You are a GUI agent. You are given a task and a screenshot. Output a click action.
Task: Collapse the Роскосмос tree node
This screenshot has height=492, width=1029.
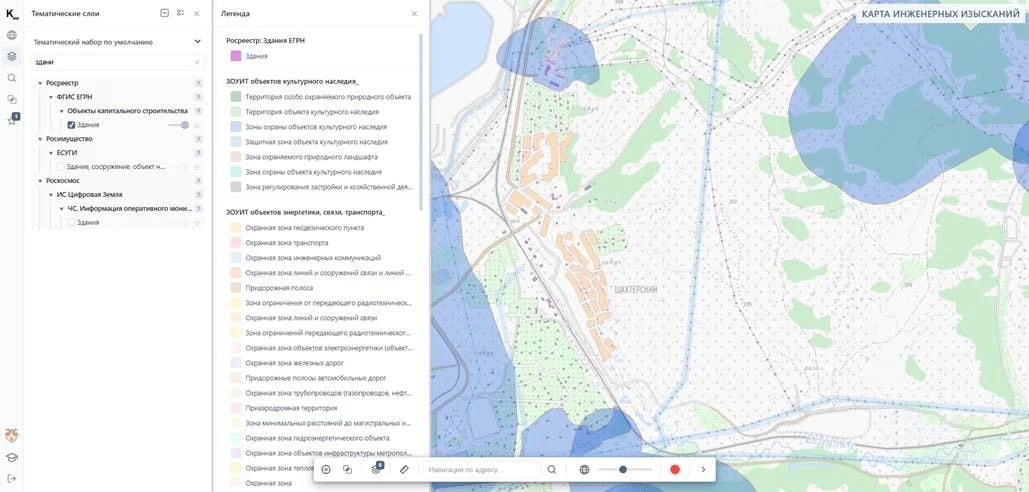(x=39, y=180)
